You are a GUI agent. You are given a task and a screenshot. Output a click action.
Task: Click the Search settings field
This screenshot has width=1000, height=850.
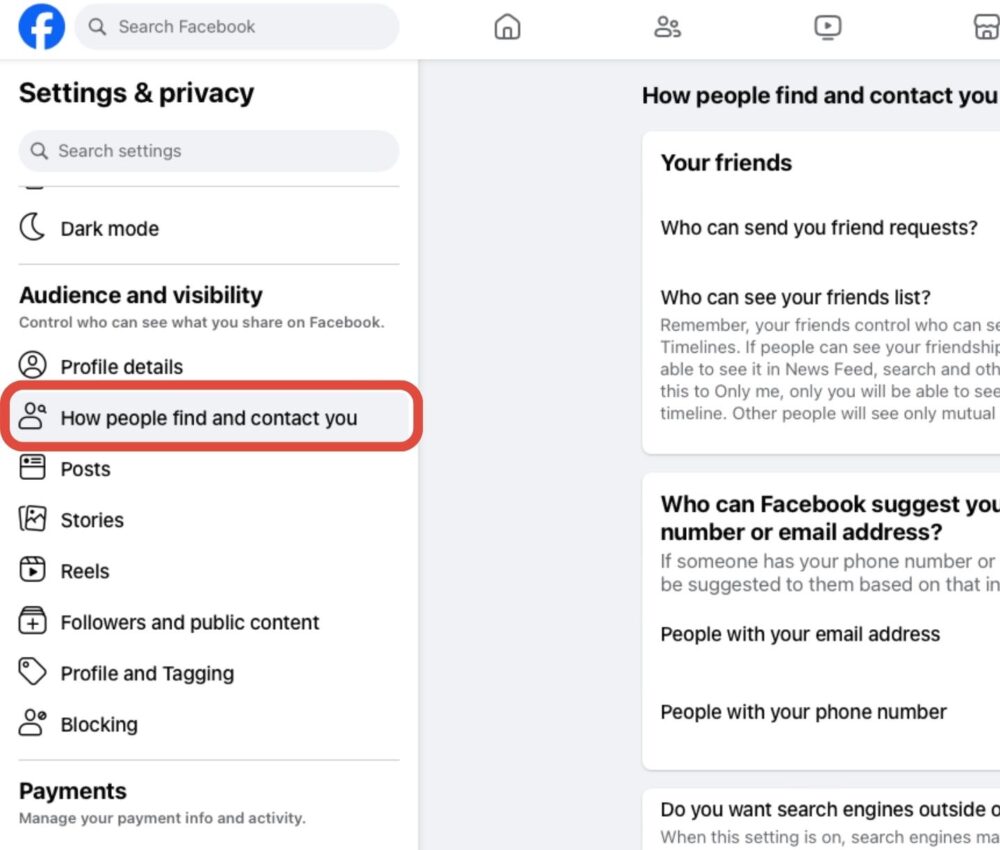pos(208,150)
